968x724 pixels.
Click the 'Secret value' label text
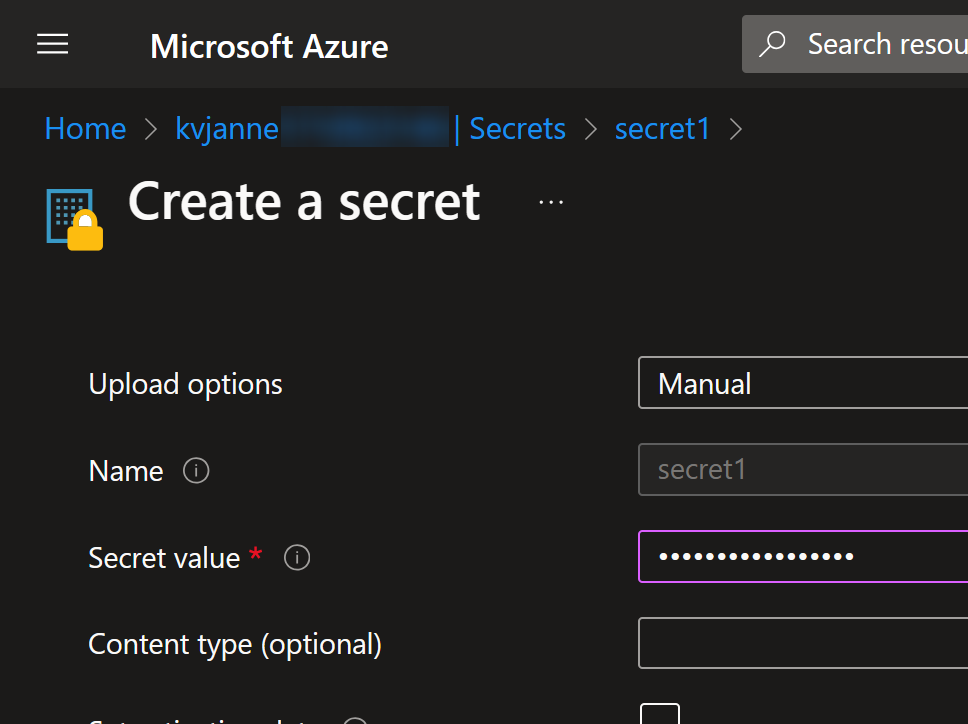164,558
